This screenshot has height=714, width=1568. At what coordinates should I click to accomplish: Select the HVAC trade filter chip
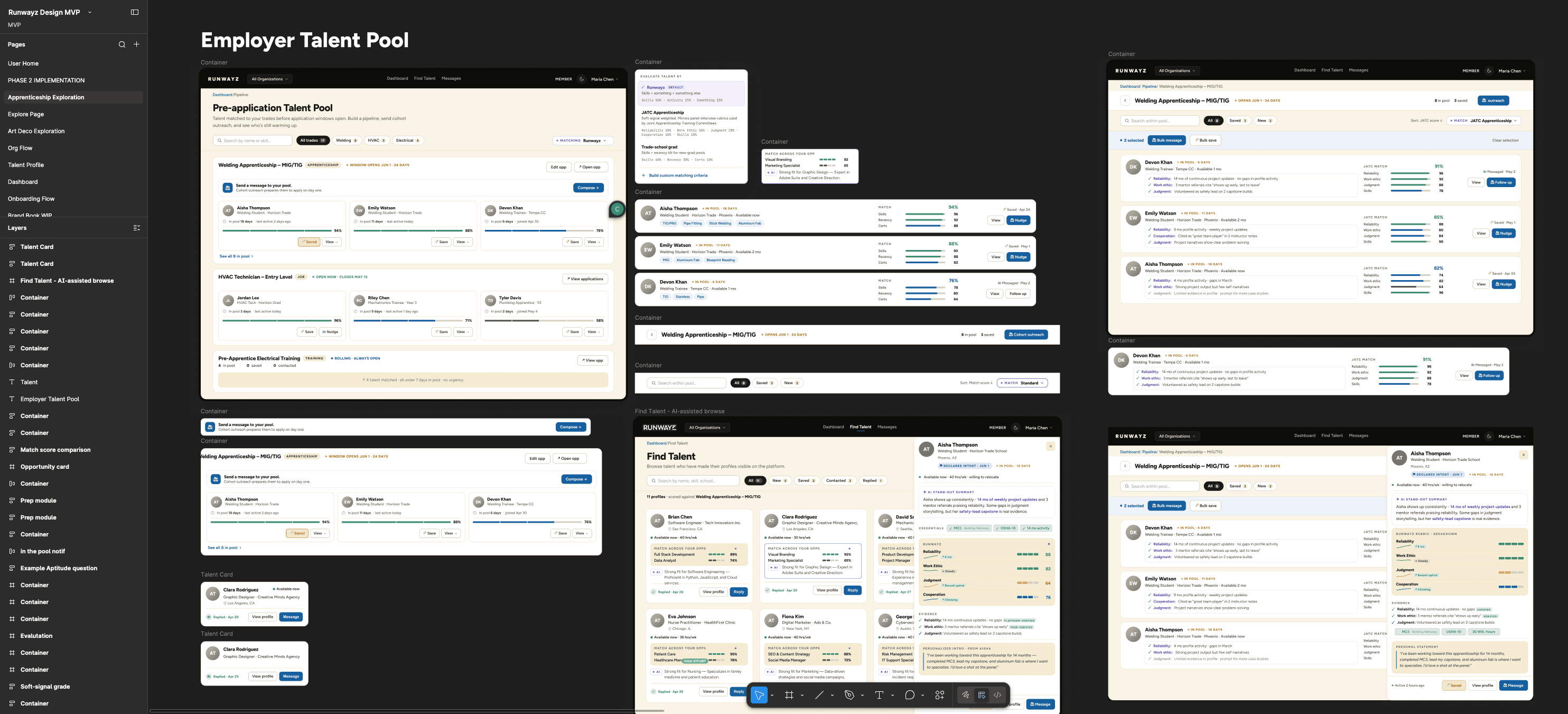377,141
